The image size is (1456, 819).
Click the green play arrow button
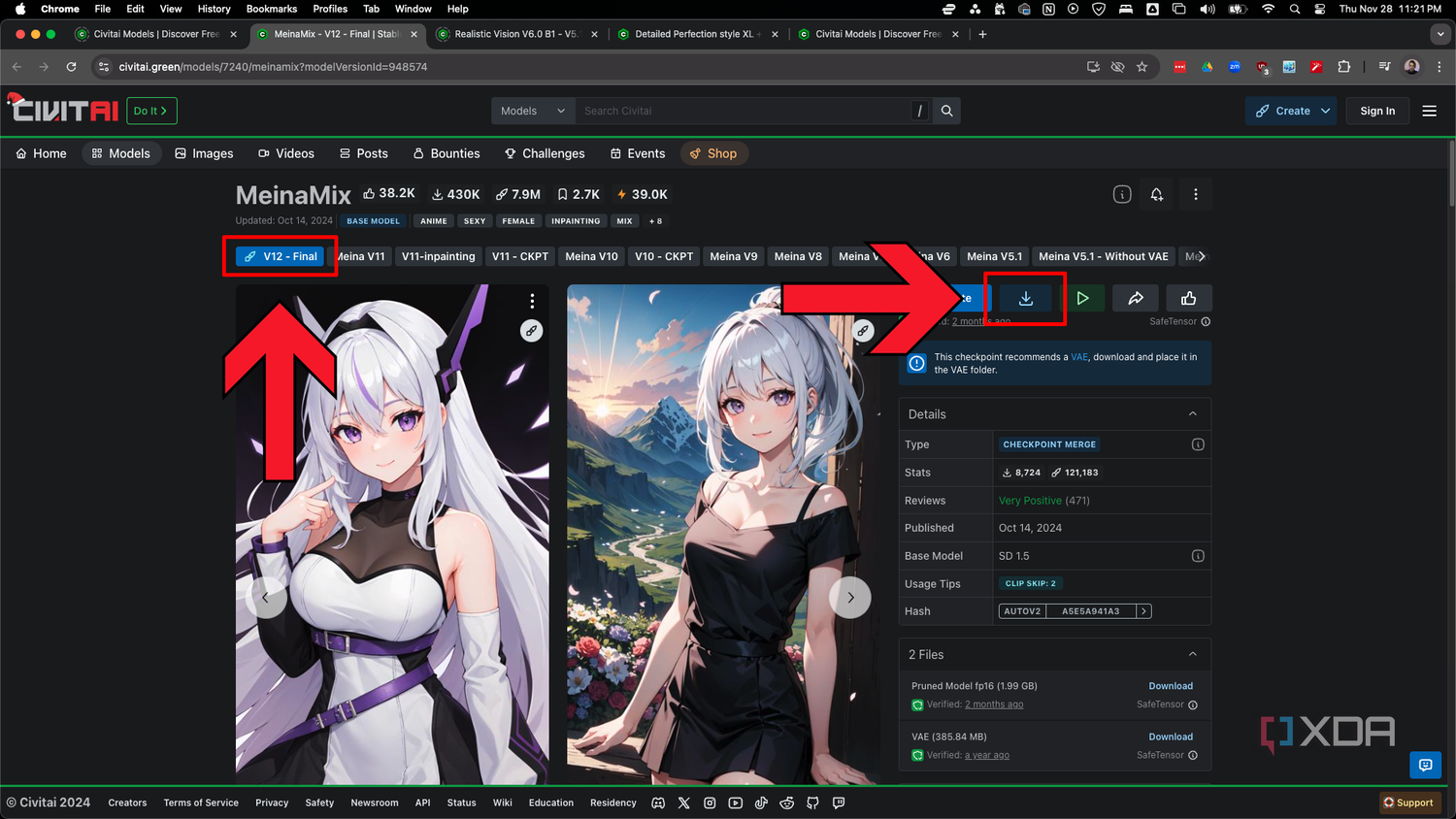pyautogui.click(x=1082, y=299)
